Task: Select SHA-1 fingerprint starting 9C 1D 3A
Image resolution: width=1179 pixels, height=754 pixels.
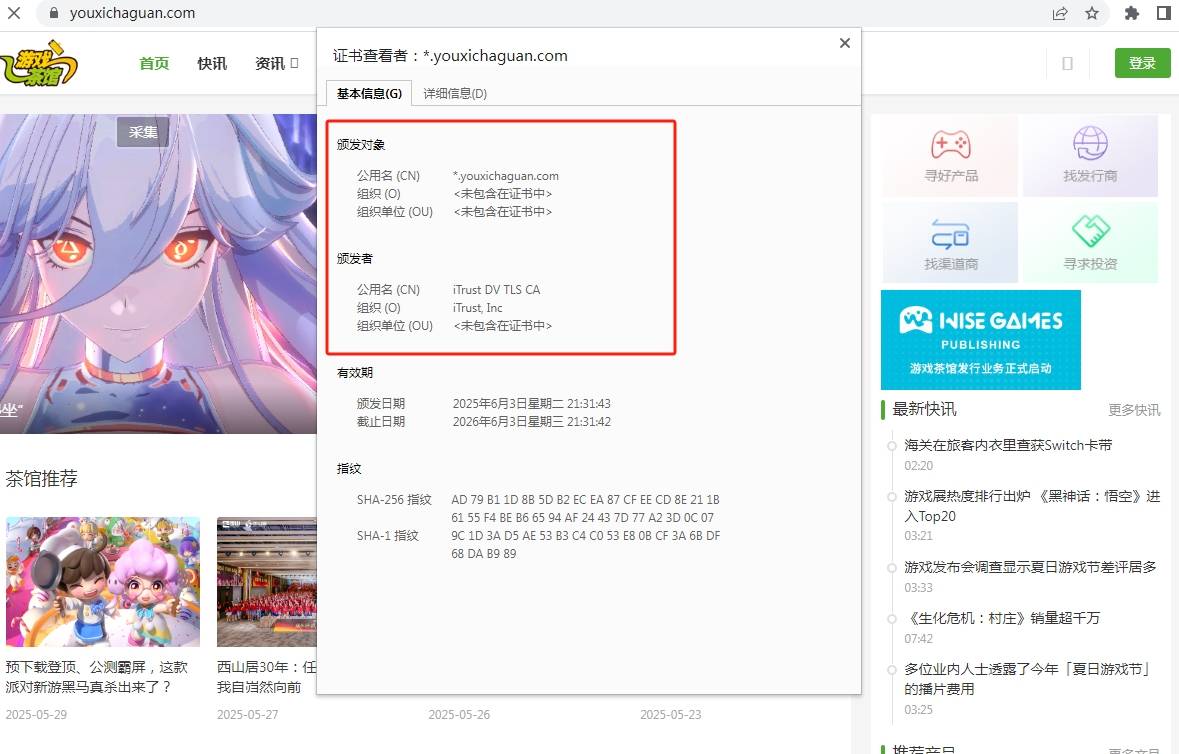Action: pyautogui.click(x=586, y=544)
